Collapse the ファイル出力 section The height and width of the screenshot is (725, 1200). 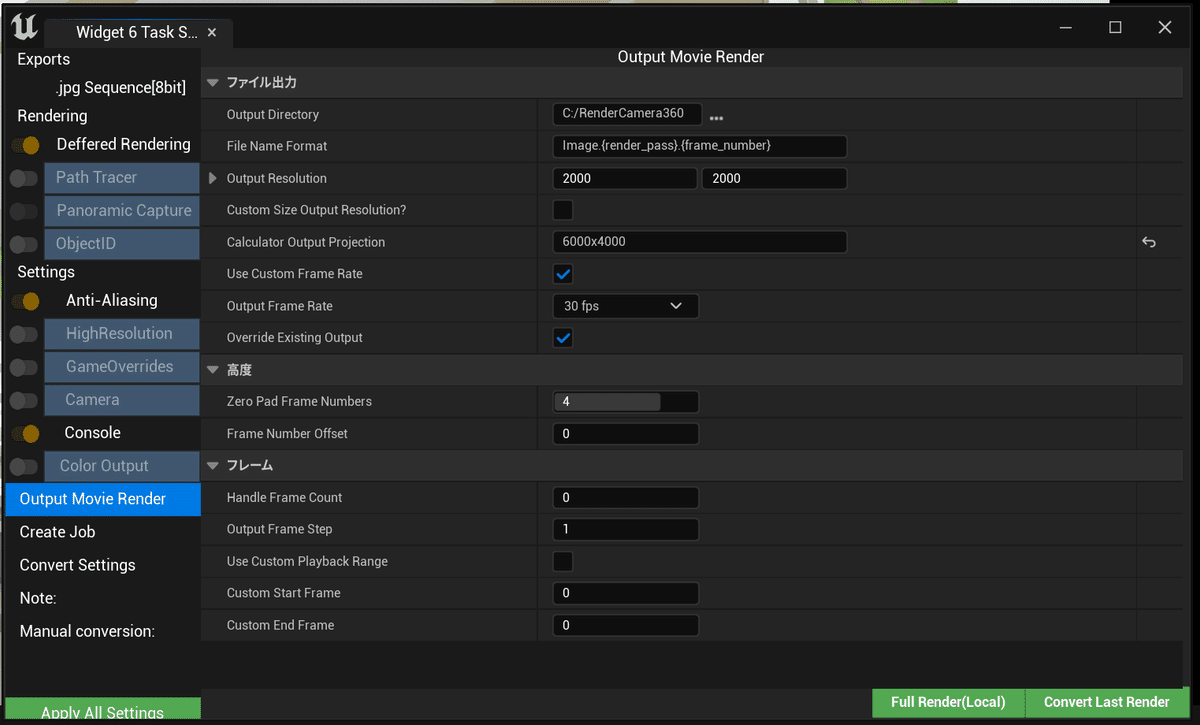click(212, 83)
